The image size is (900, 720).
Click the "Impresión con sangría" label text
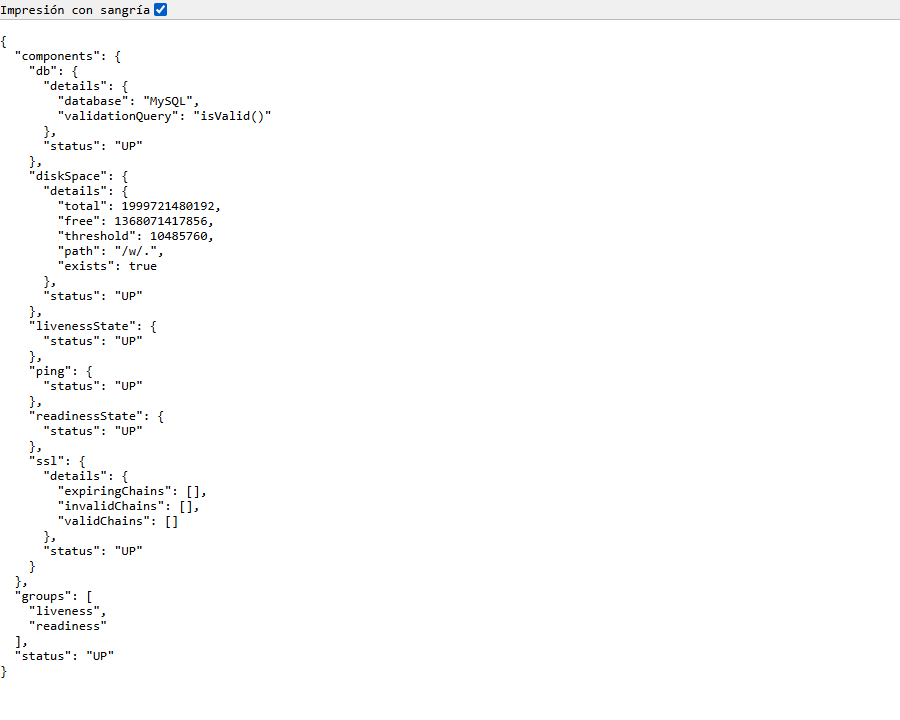pyautogui.click(x=75, y=10)
